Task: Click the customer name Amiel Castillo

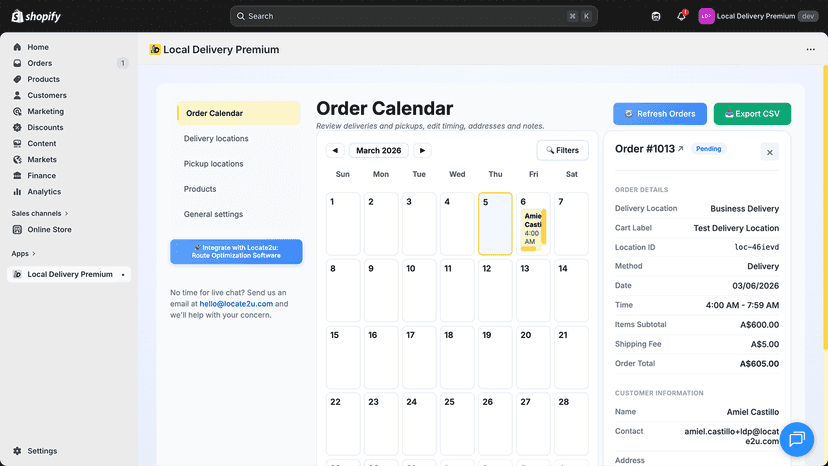Action: [752, 412]
